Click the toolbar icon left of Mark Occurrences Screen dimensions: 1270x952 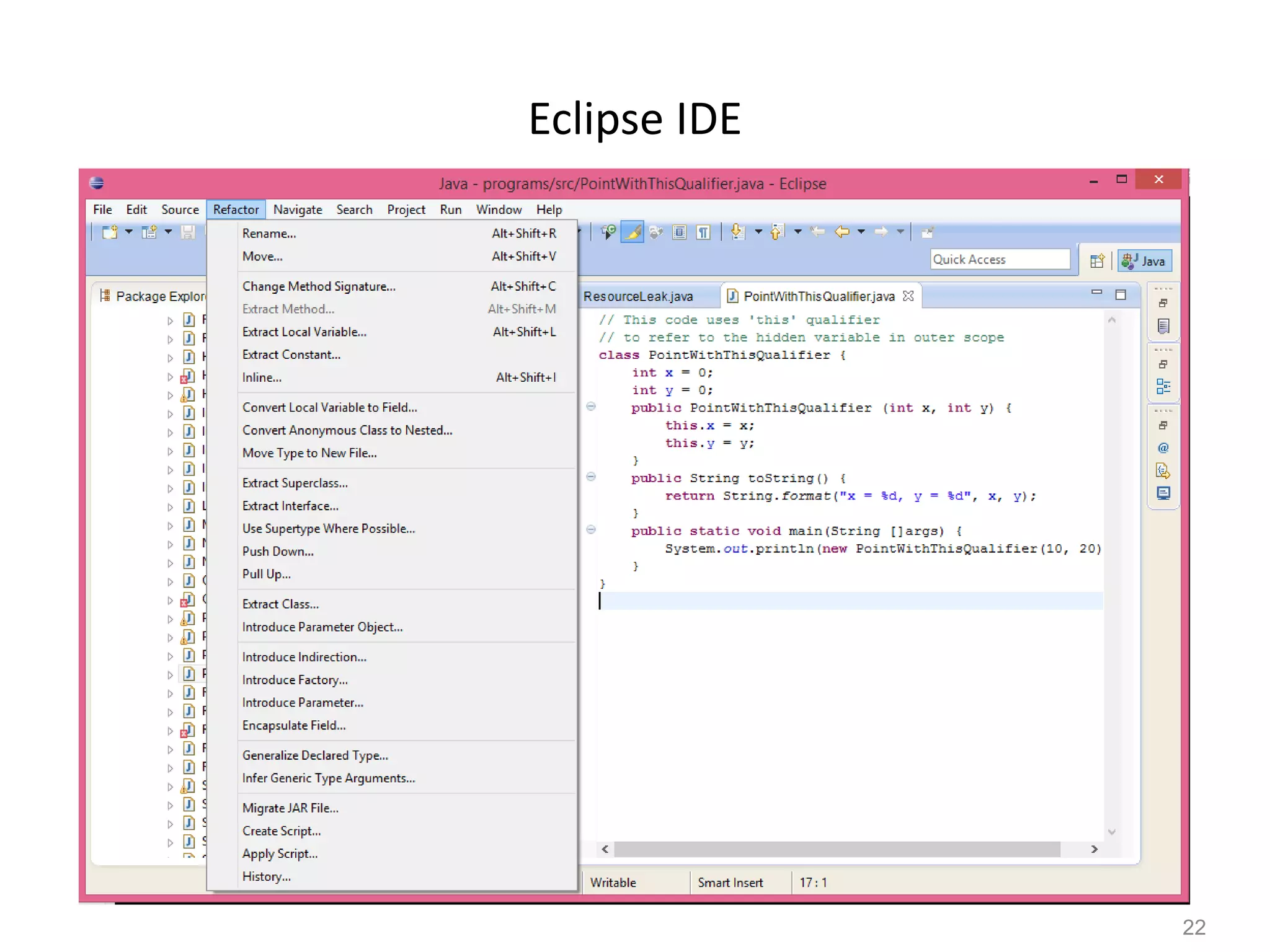608,232
